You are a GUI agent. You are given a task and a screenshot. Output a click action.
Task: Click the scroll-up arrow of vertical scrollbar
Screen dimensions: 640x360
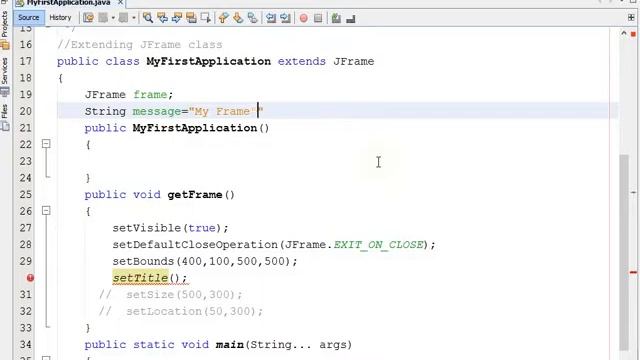point(624,34)
